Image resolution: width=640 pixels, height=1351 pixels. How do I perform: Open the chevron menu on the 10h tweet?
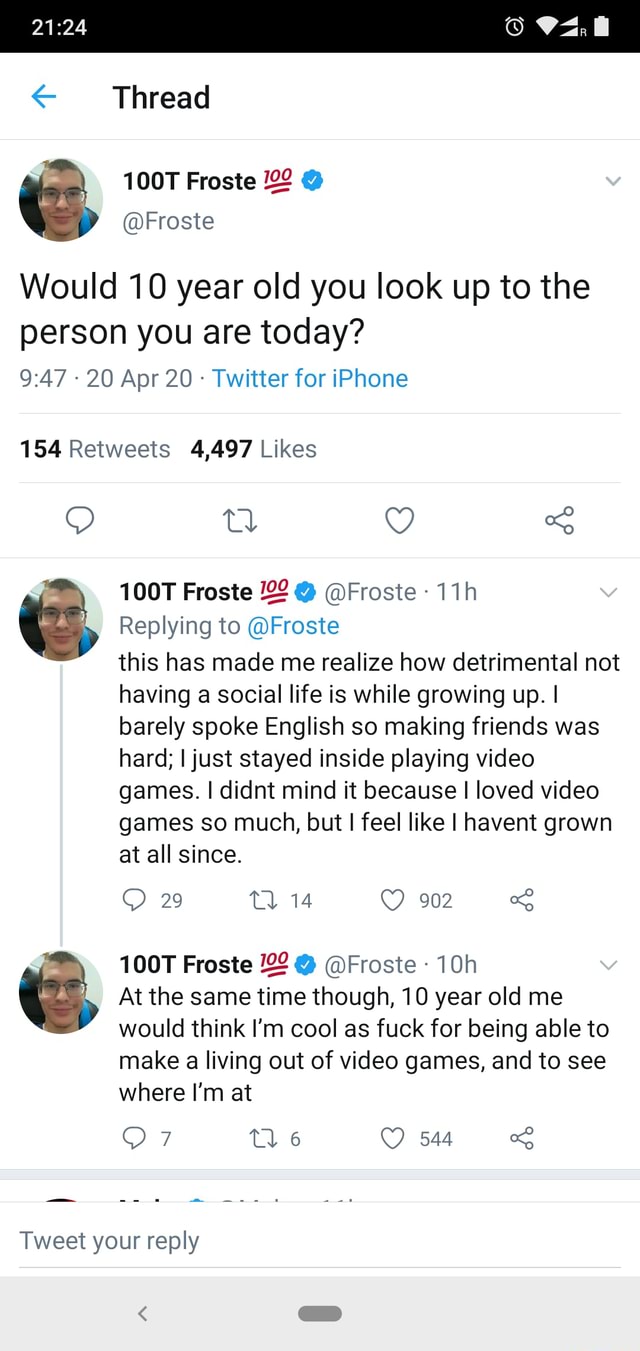[610, 964]
